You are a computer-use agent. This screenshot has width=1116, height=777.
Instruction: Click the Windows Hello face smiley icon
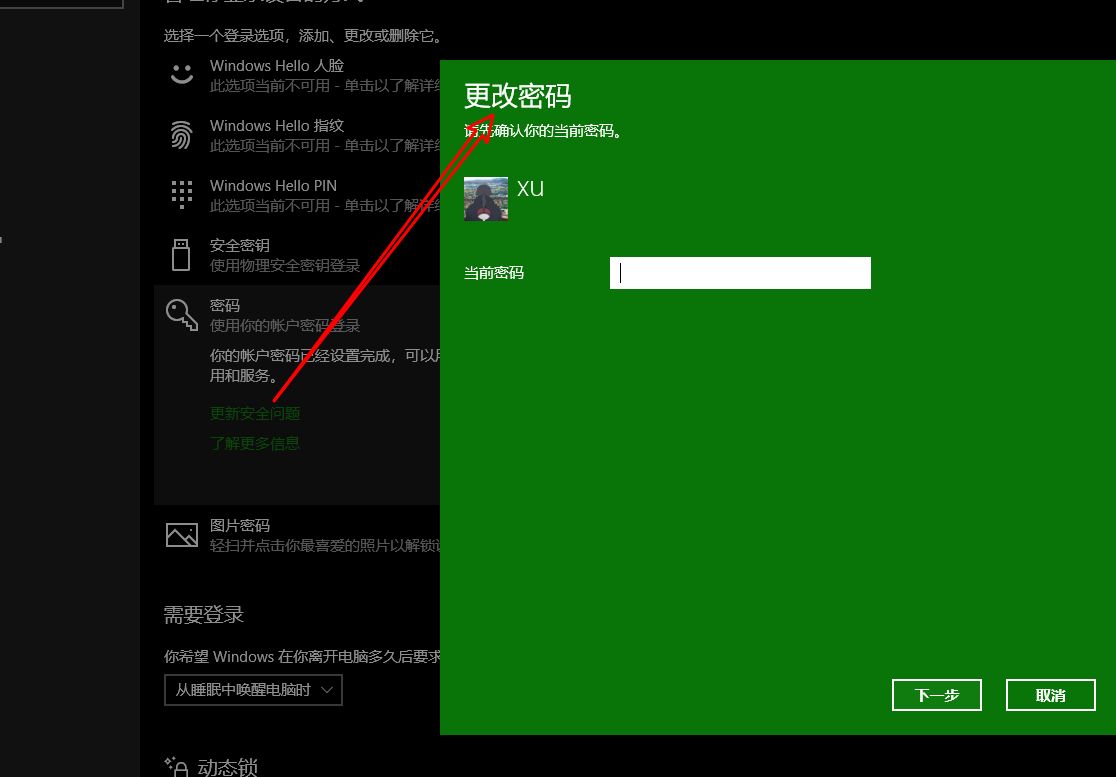coord(181,75)
